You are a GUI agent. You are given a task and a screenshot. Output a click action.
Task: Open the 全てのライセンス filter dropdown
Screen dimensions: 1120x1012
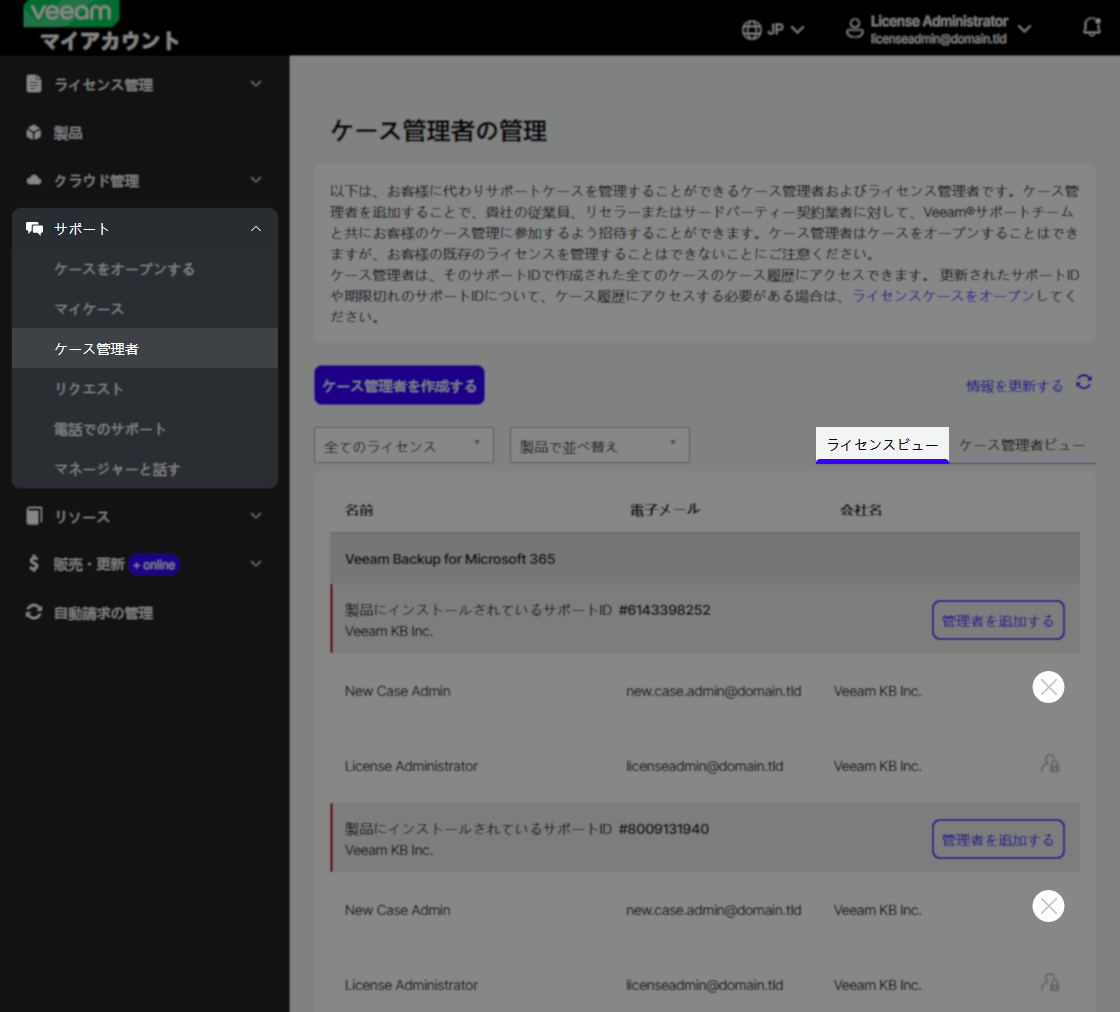(x=403, y=444)
